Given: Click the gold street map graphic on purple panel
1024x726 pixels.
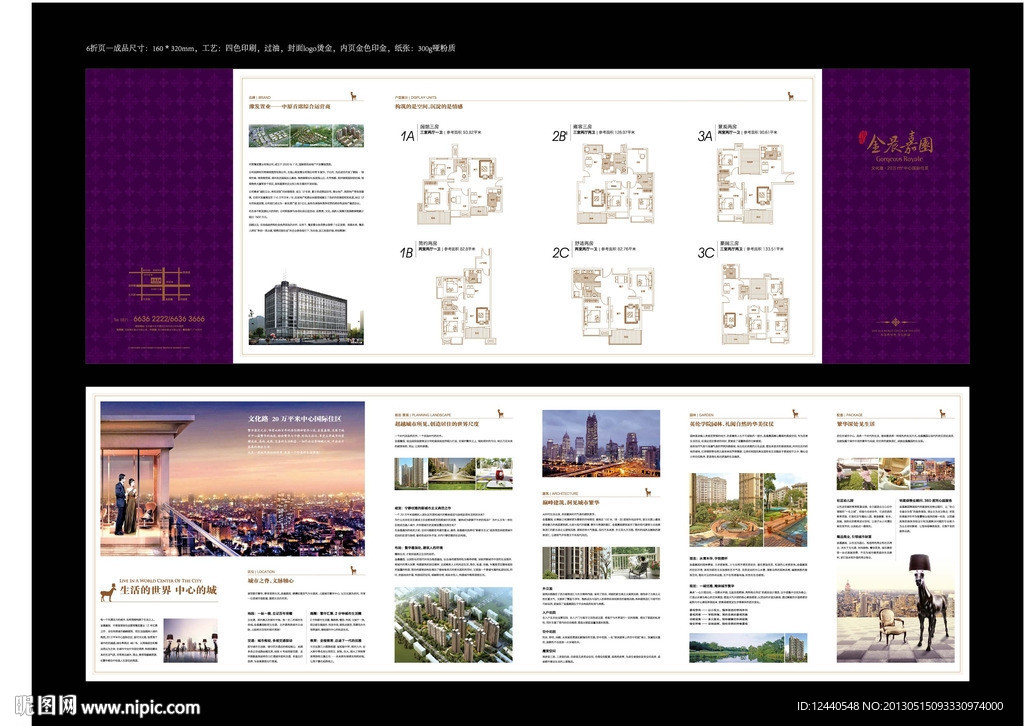Looking at the screenshot, I should coord(159,283).
